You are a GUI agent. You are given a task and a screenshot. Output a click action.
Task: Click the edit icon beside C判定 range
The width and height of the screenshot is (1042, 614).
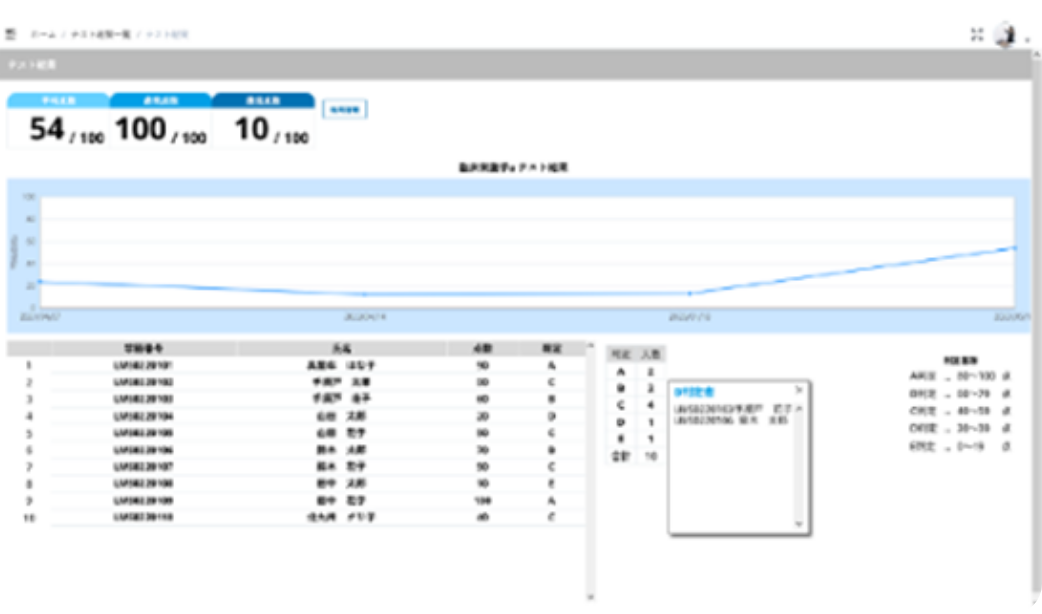click(x=1005, y=412)
